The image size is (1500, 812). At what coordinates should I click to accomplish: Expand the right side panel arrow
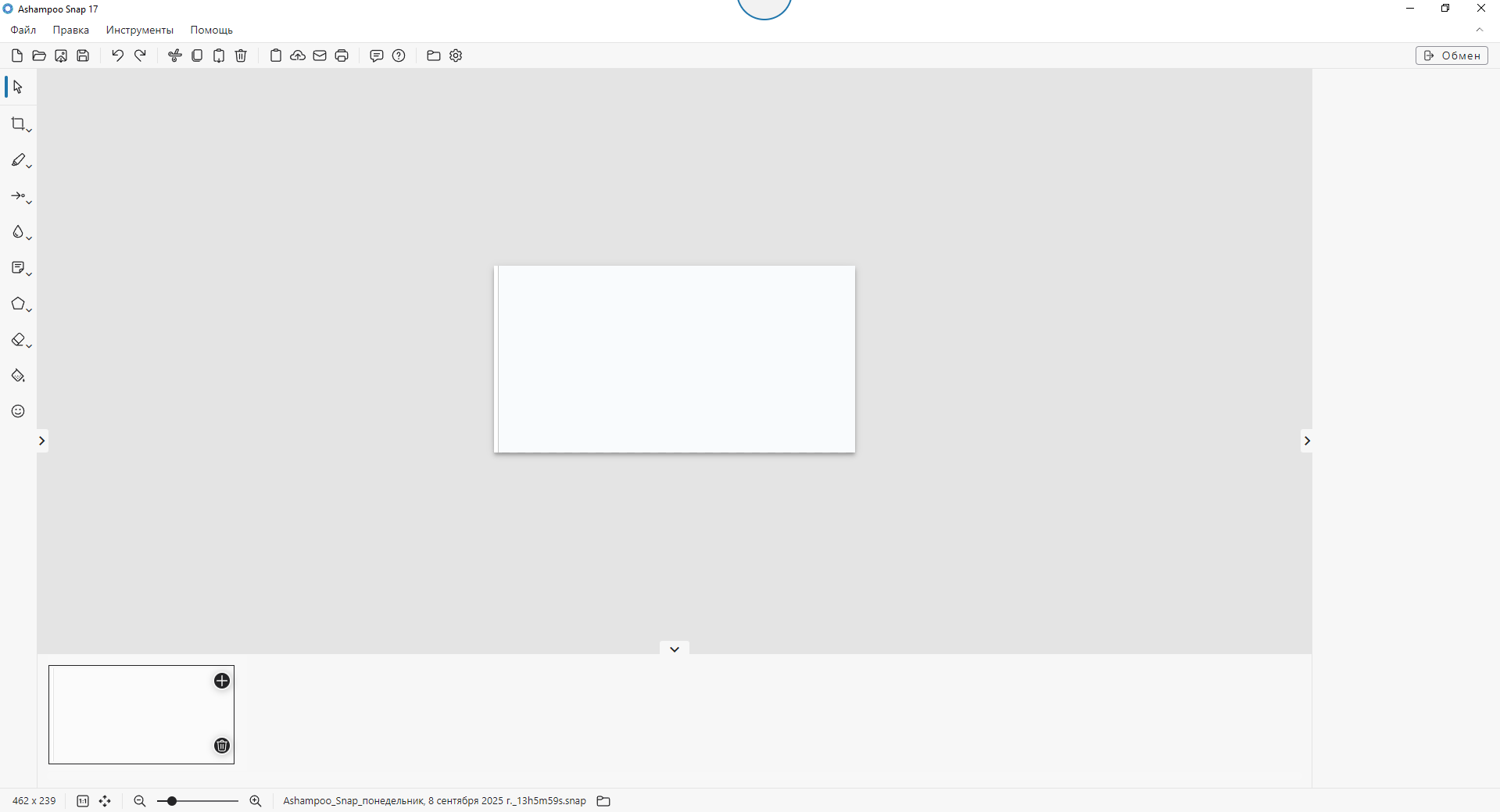coord(1306,441)
